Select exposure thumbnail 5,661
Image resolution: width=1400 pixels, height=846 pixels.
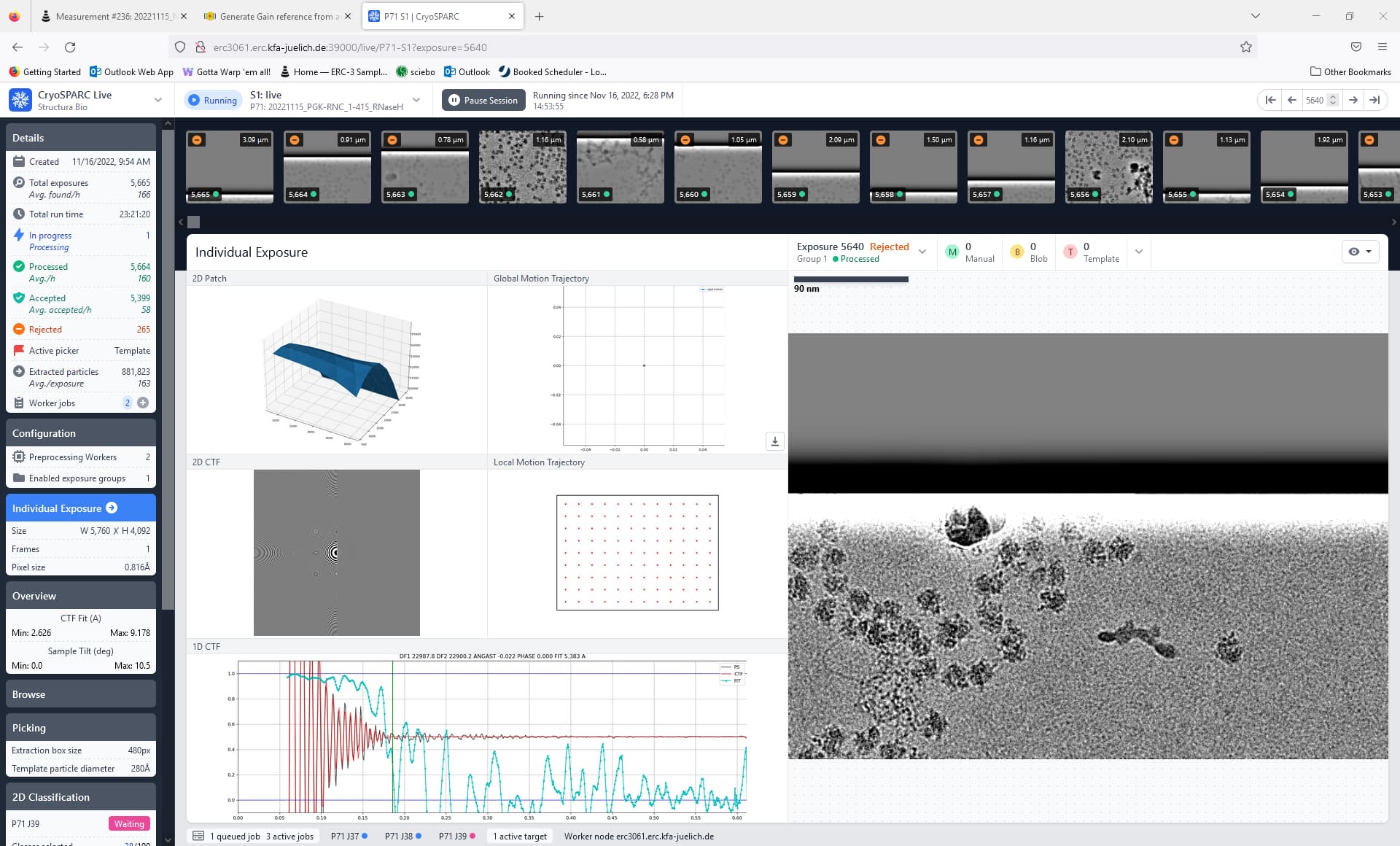[621, 167]
